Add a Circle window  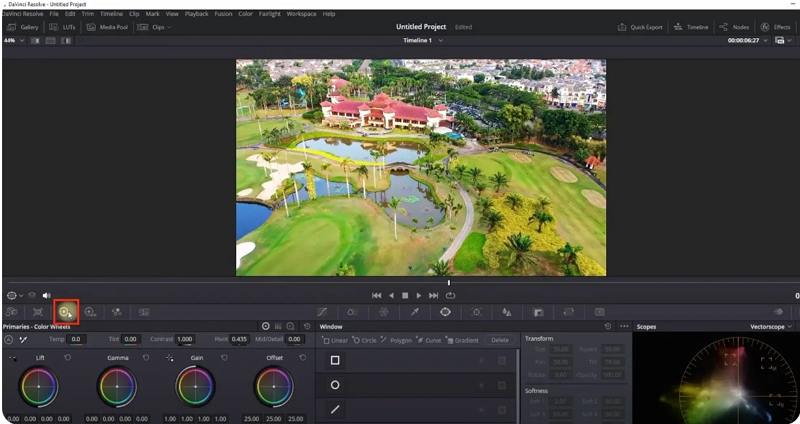pyautogui.click(x=364, y=340)
